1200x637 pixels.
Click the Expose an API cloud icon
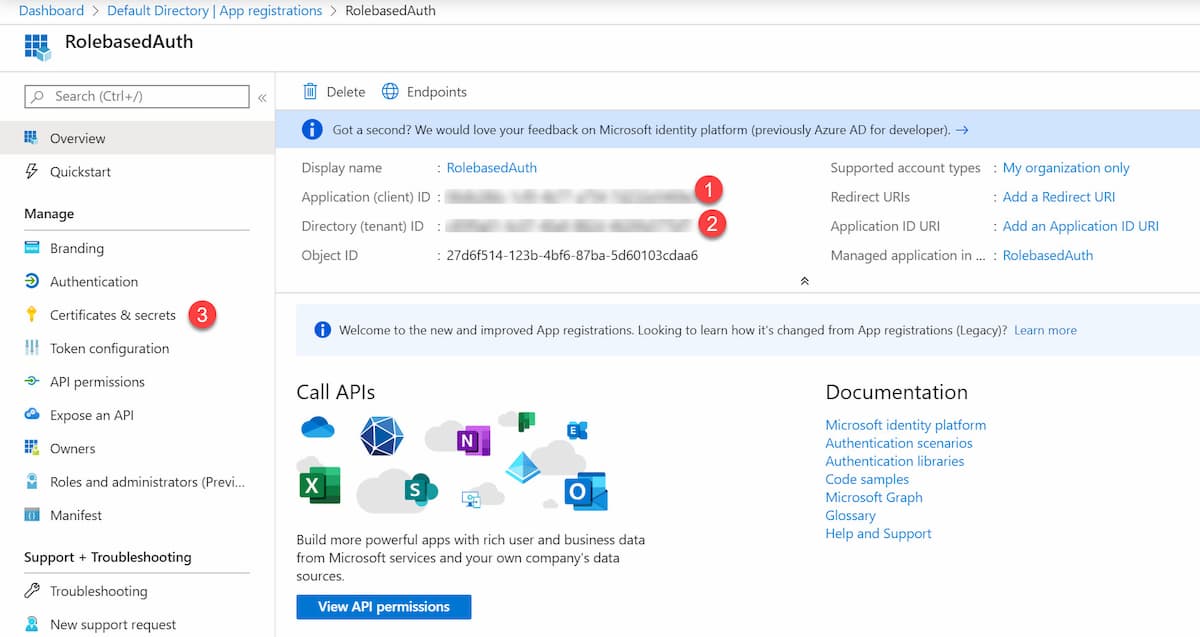(31, 415)
